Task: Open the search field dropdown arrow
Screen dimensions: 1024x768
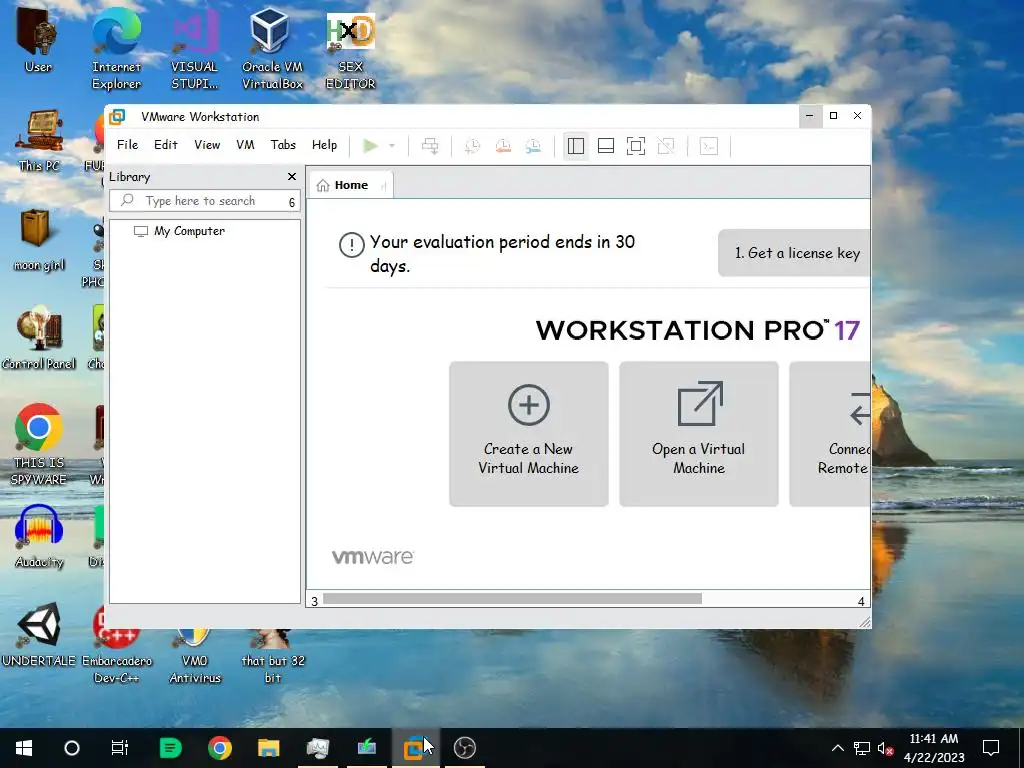Action: (x=292, y=202)
